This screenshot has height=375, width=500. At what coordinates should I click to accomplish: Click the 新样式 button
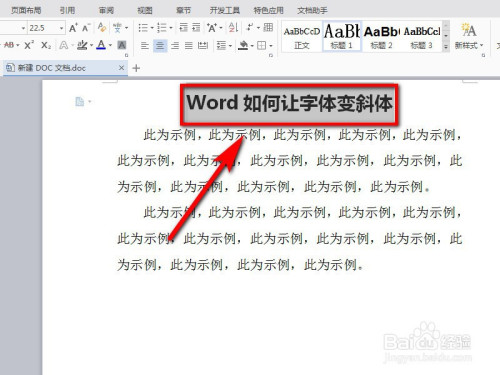pyautogui.click(x=469, y=37)
